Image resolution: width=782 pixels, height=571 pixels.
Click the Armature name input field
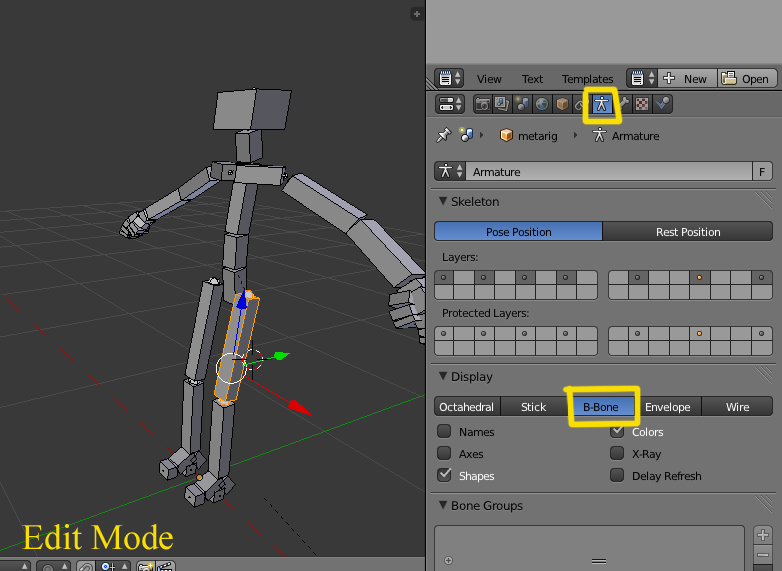click(x=608, y=172)
